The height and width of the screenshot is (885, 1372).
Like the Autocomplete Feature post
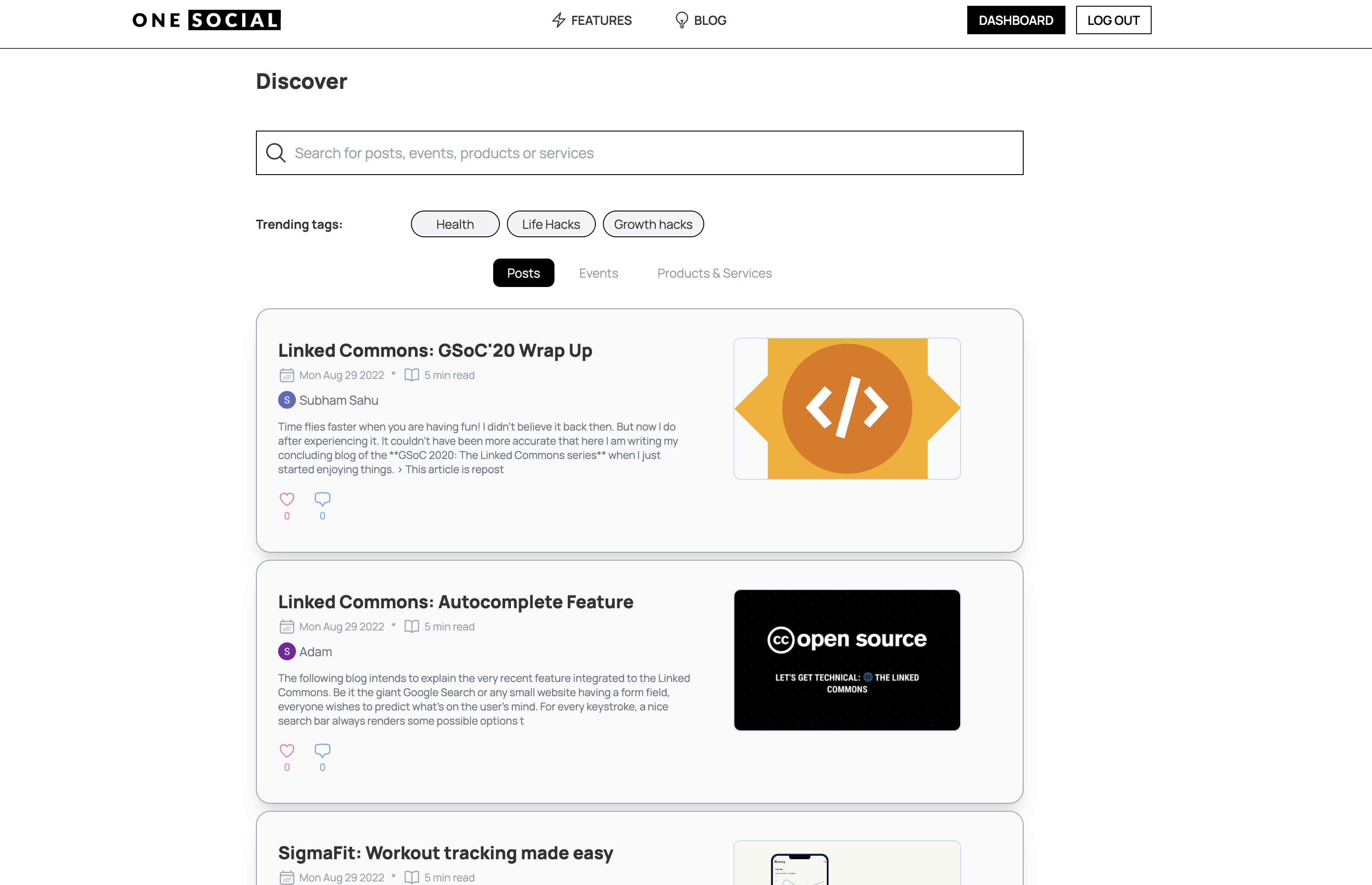click(287, 750)
